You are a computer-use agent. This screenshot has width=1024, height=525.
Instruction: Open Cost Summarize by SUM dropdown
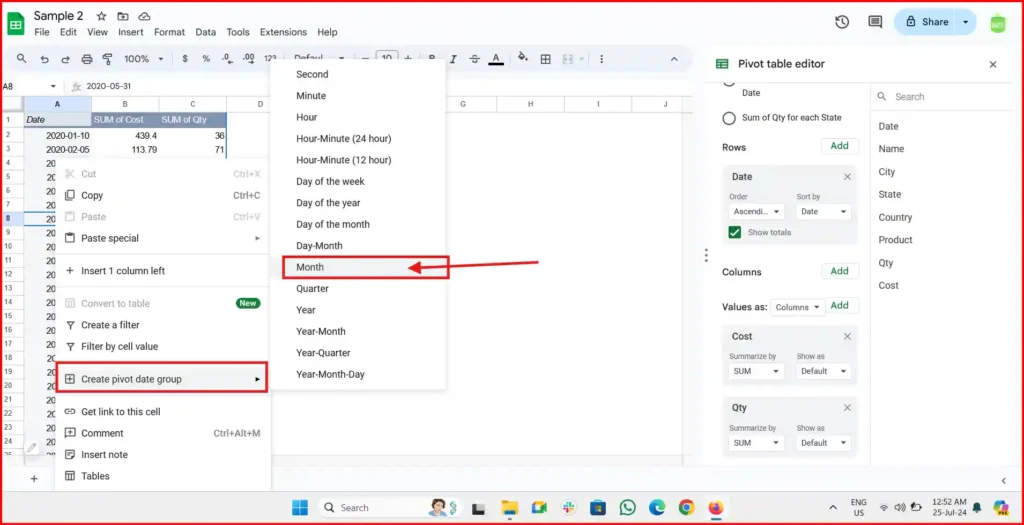(x=757, y=371)
